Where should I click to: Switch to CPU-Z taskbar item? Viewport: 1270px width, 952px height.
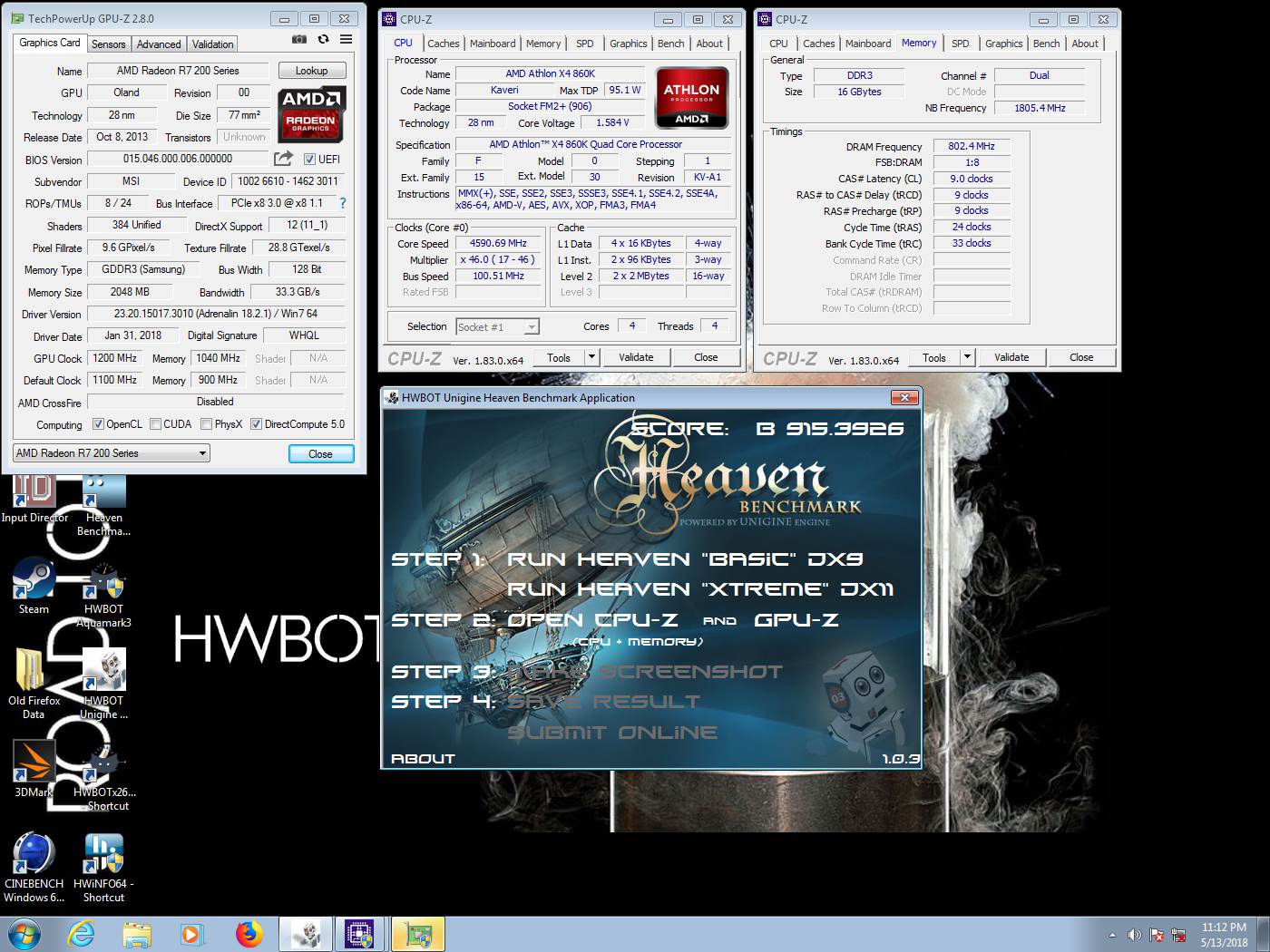[x=361, y=934]
